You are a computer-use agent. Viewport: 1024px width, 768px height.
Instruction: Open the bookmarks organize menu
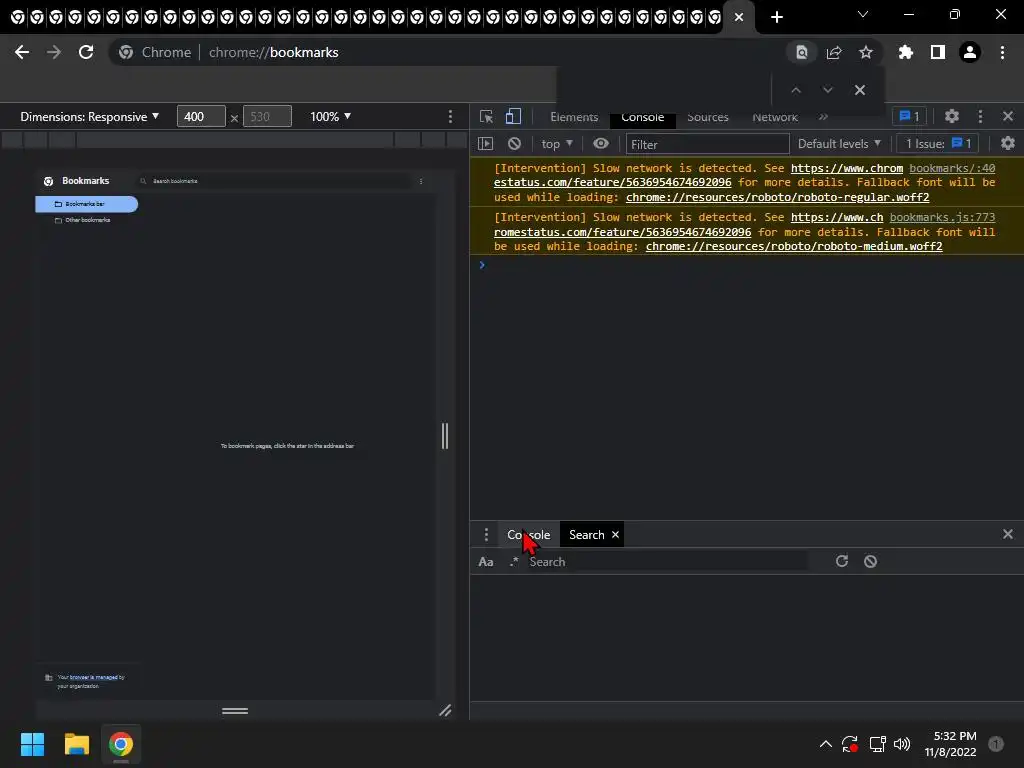(x=421, y=181)
